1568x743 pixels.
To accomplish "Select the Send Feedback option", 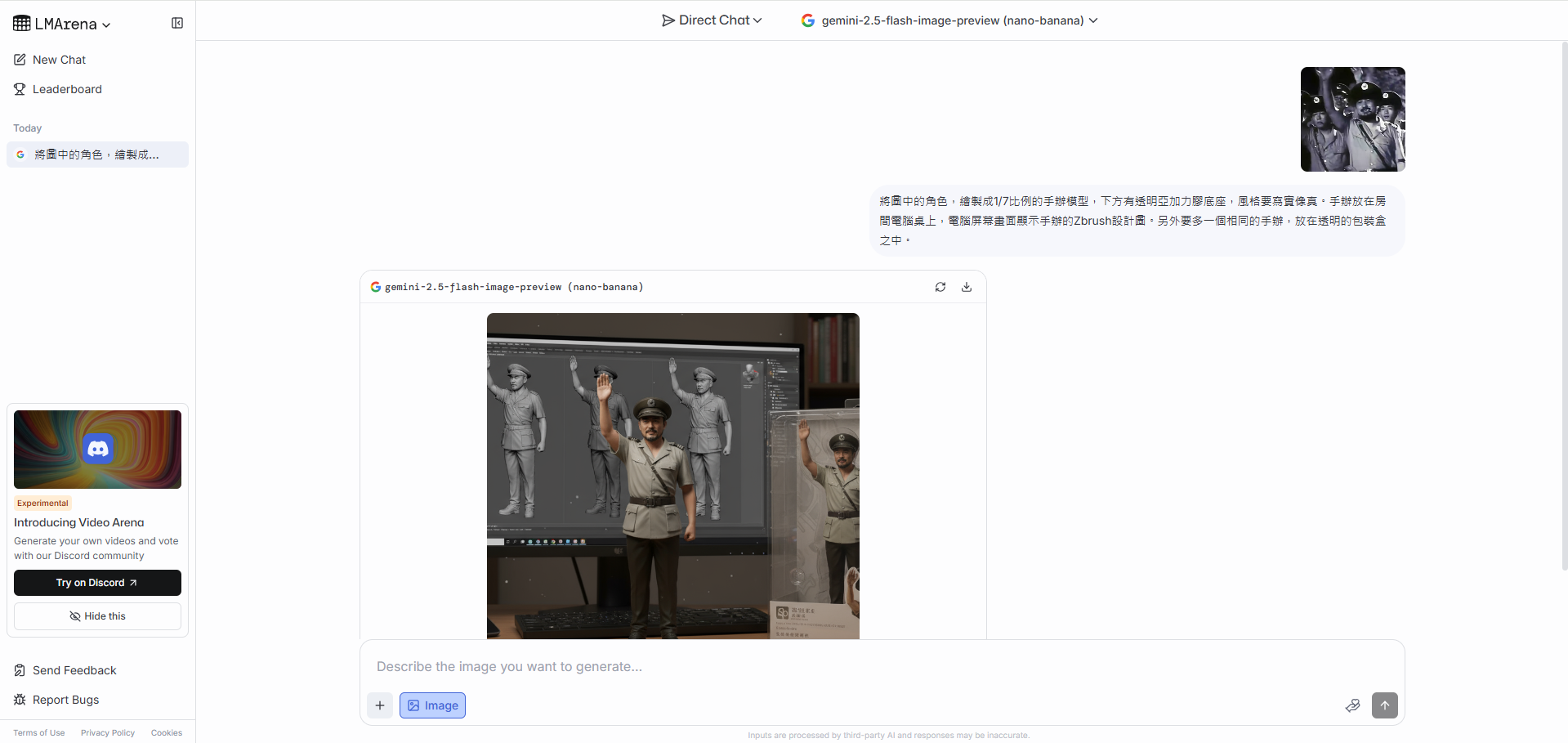I will [74, 669].
